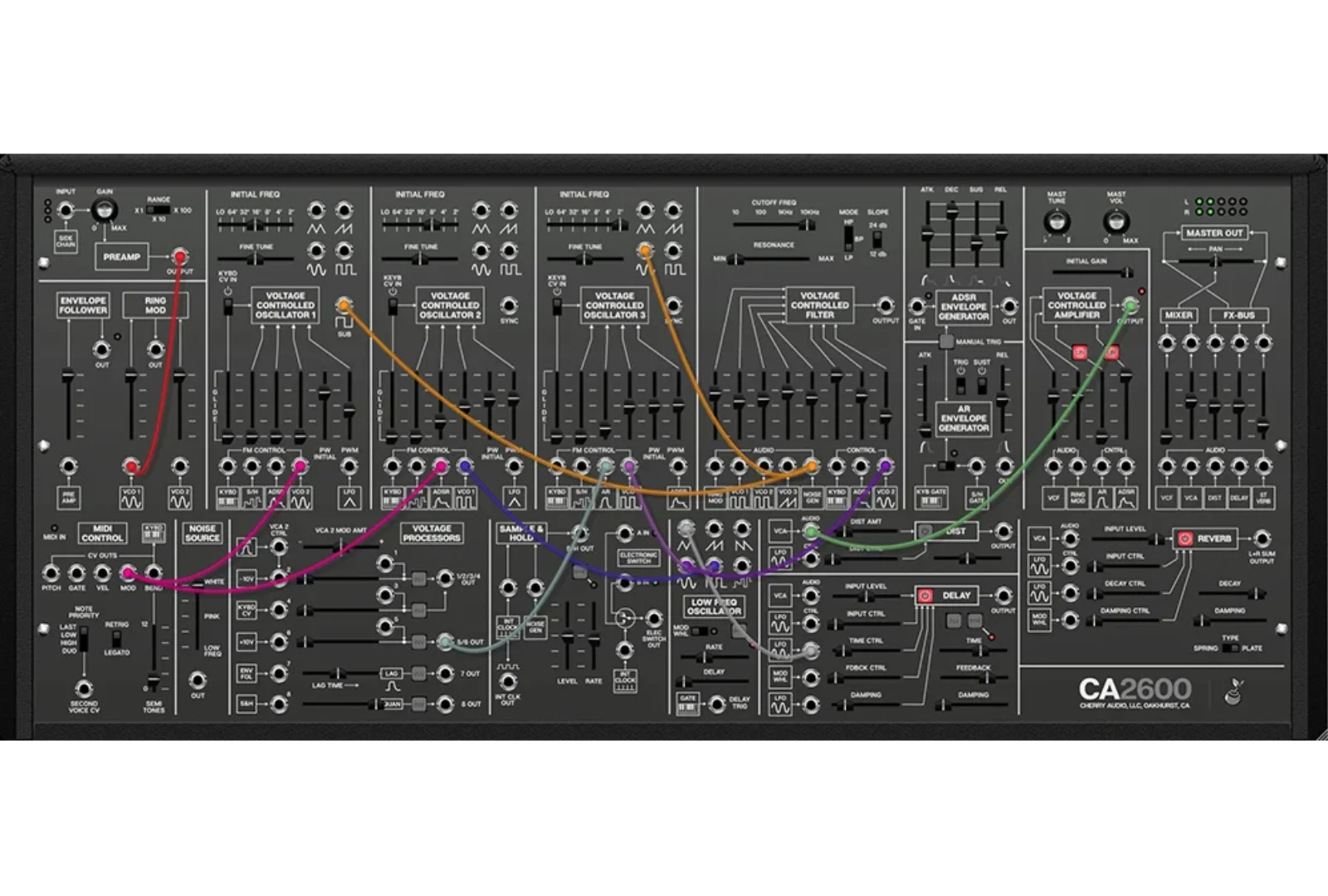Click the MIDI Control VEL CV jack
1328x896 pixels.
click(103, 572)
